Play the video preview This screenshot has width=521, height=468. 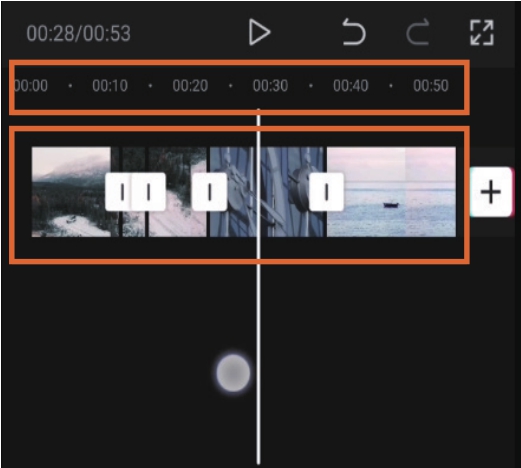tap(260, 32)
